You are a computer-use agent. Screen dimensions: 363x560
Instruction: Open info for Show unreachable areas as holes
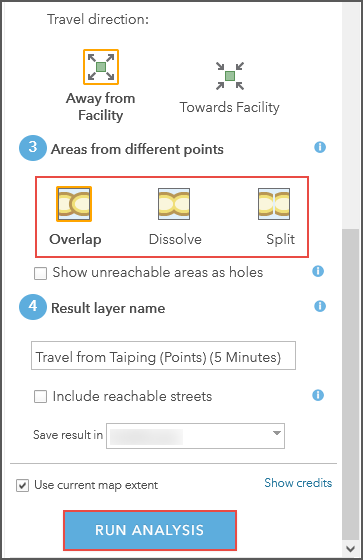[x=318, y=271]
